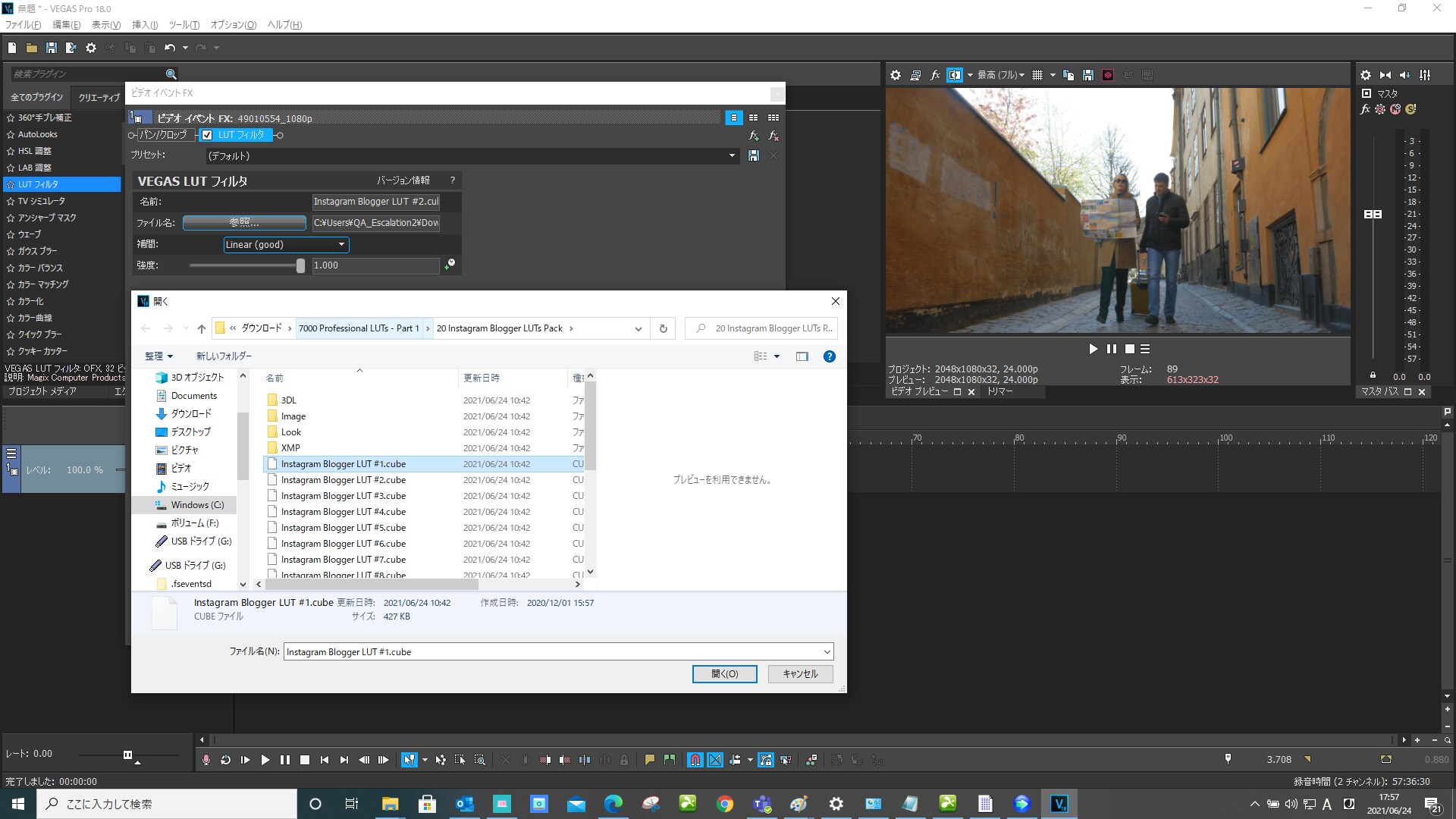Toggle split screen view in video preview
The width and height of the screenshot is (1456, 819).
coord(955,75)
